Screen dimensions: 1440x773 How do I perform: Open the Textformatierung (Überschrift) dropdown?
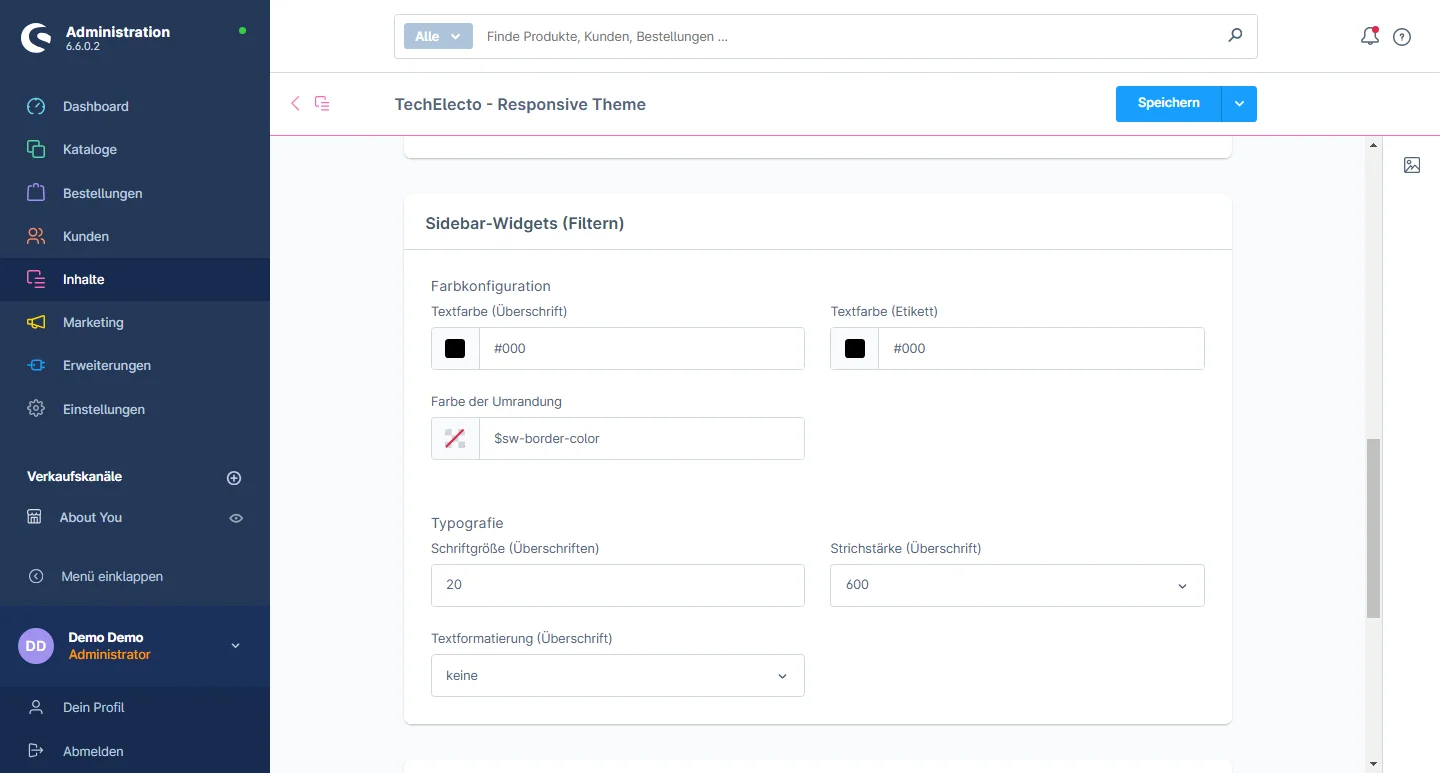[617, 676]
